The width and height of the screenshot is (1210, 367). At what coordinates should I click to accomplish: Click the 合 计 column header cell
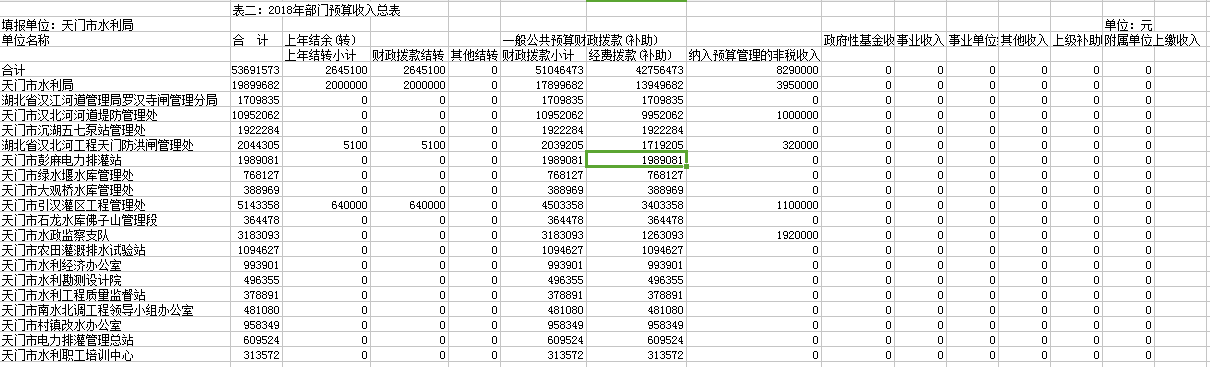(250, 39)
